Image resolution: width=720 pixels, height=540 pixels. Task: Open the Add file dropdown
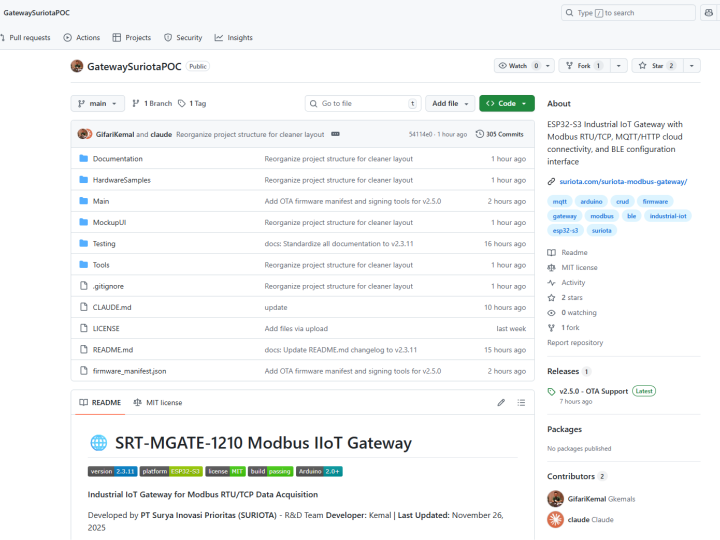point(449,103)
